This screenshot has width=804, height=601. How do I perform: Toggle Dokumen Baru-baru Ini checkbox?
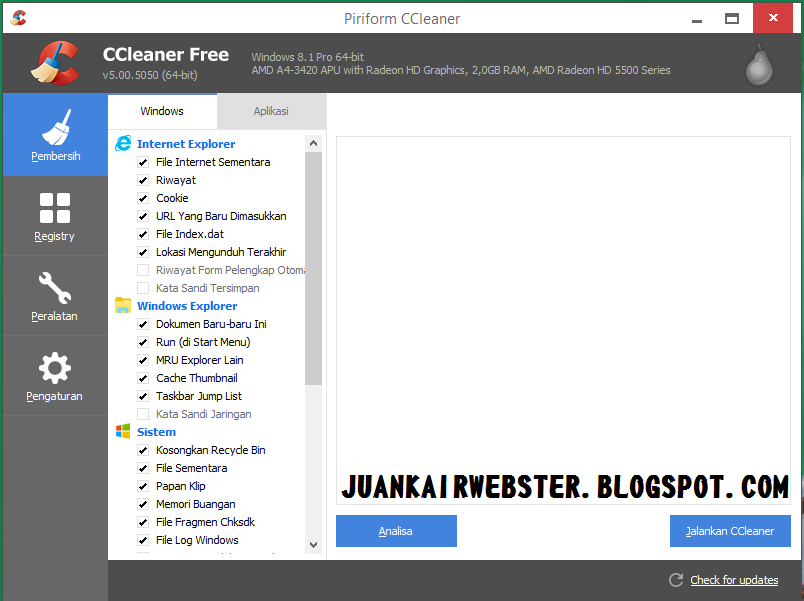click(x=143, y=325)
